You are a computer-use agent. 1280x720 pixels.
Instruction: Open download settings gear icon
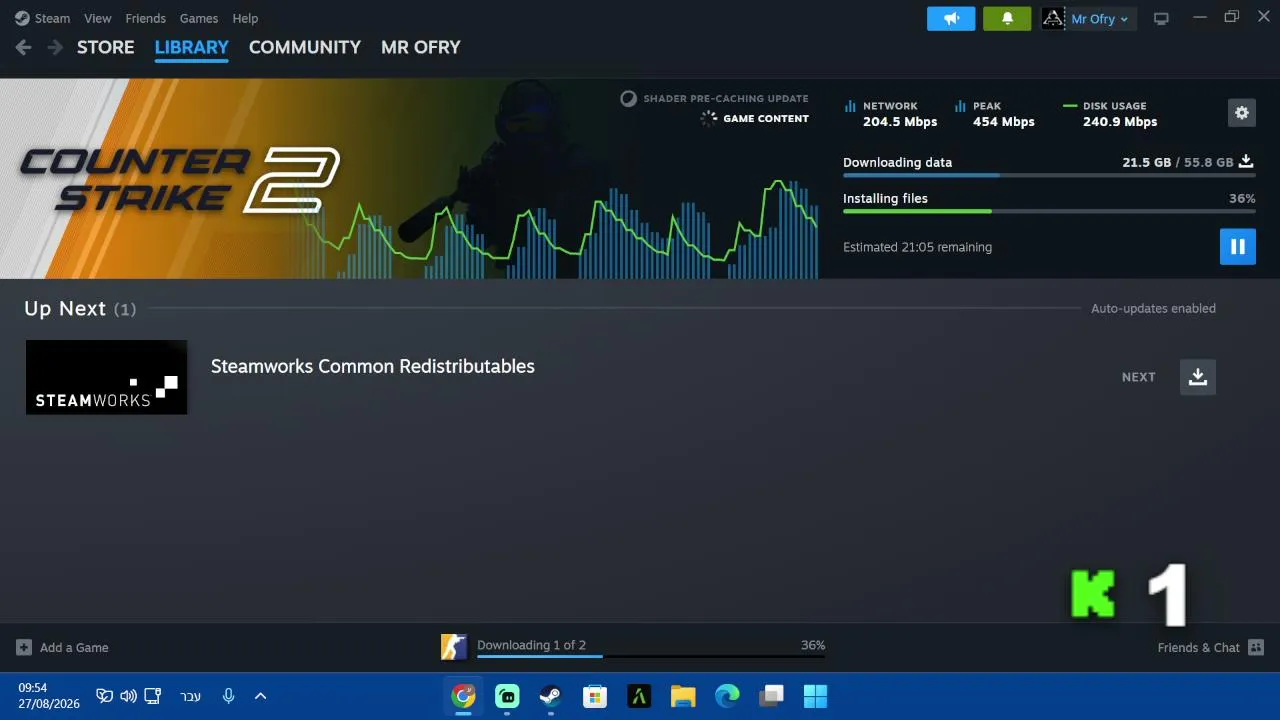pos(1242,113)
